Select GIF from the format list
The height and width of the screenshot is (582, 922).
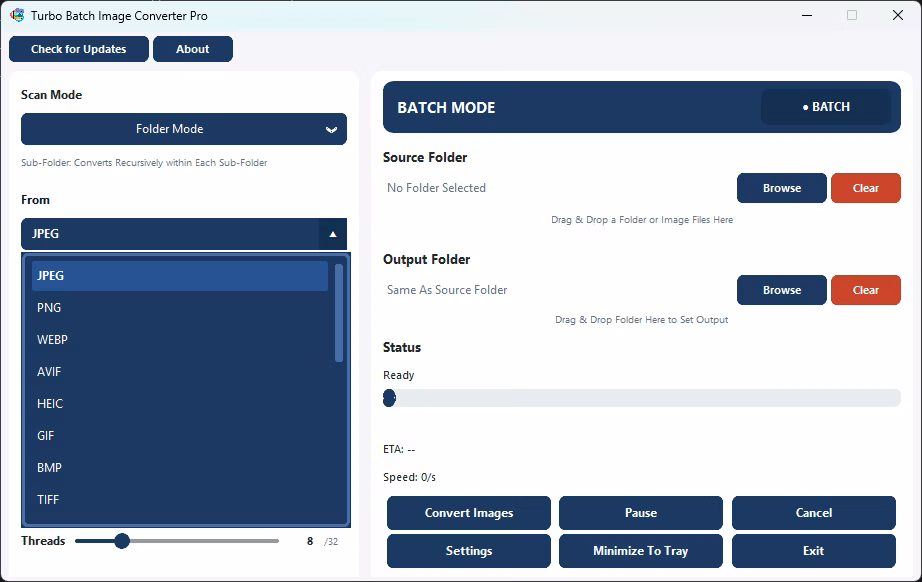click(x=180, y=436)
